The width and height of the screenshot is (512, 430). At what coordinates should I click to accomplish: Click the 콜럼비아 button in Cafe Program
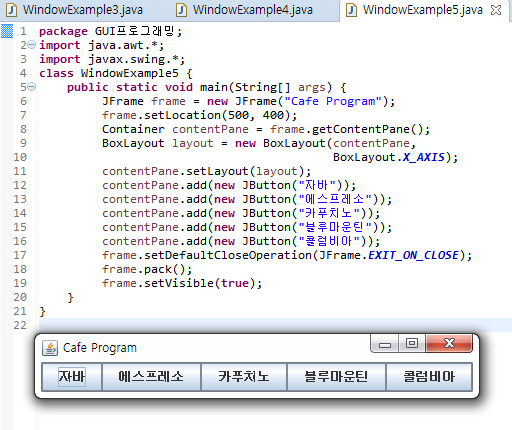[429, 377]
